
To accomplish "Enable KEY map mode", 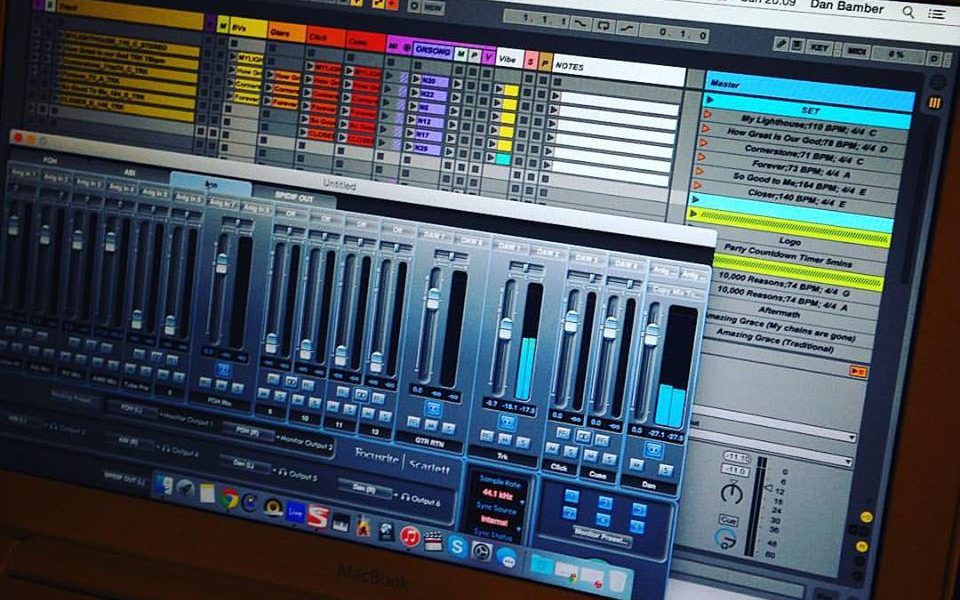I will tap(819, 47).
